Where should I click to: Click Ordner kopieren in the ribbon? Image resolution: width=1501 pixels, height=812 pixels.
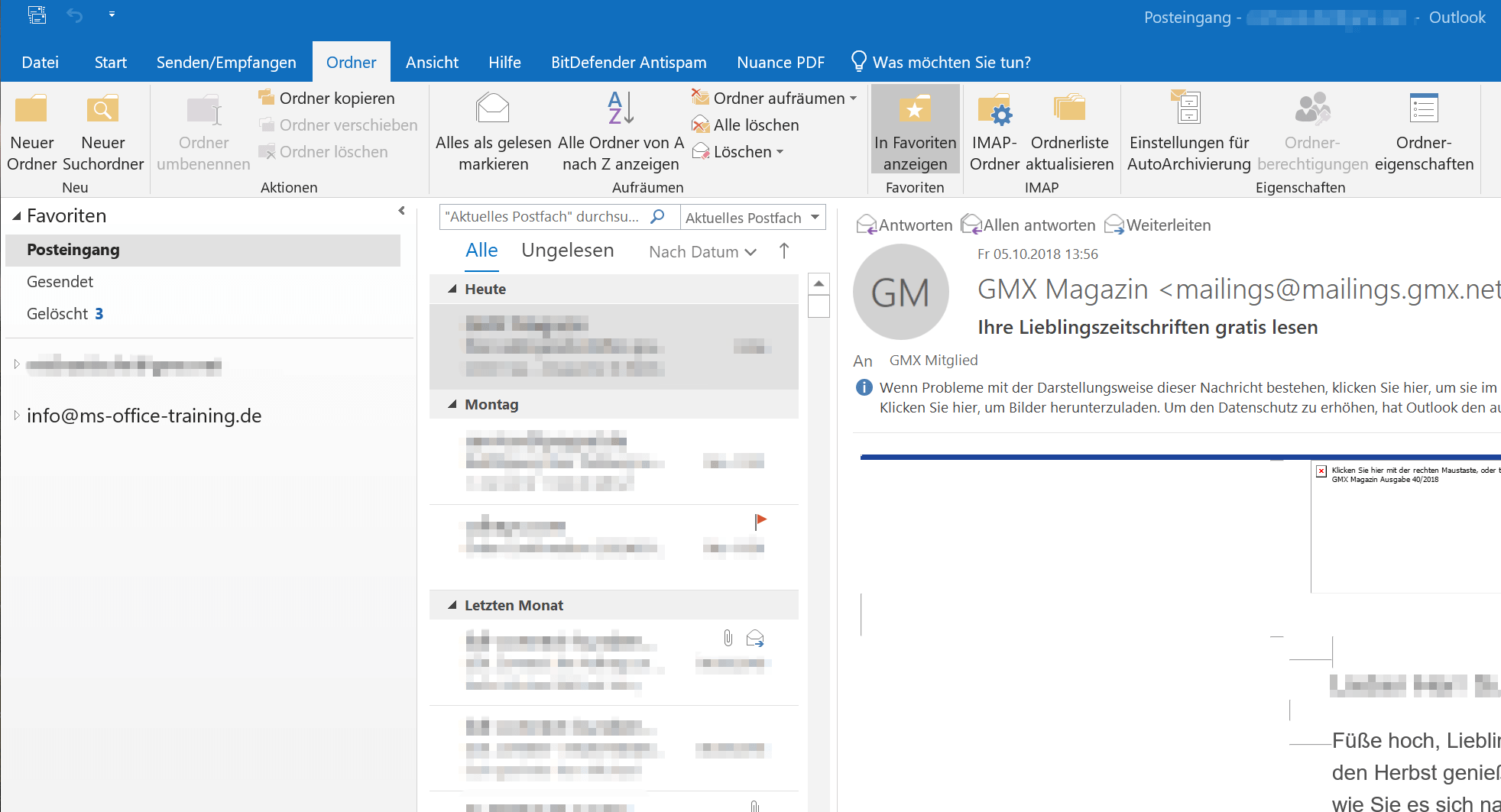point(327,98)
